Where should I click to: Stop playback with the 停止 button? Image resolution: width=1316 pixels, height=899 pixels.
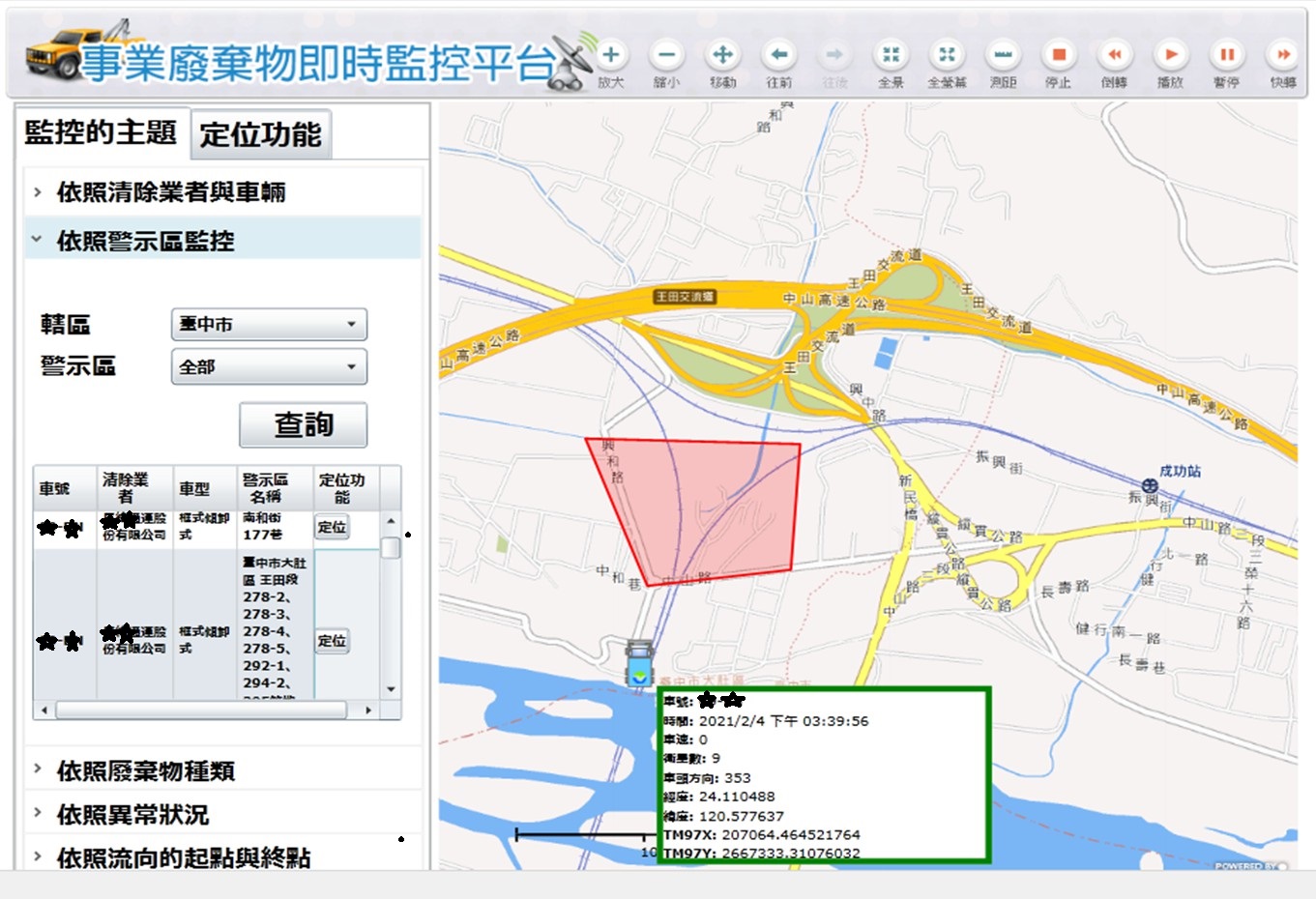coord(1058,55)
